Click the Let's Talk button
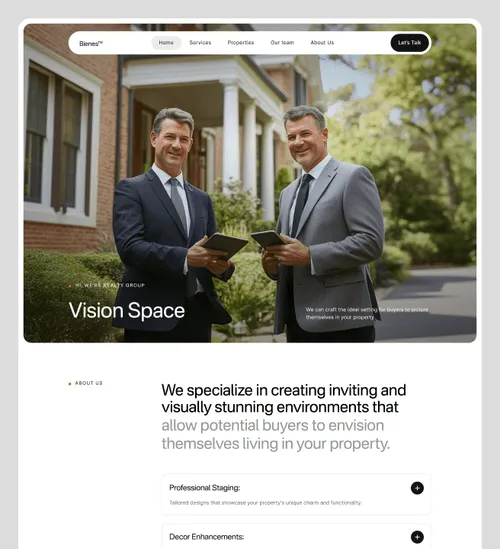The image size is (500, 549). 409,43
